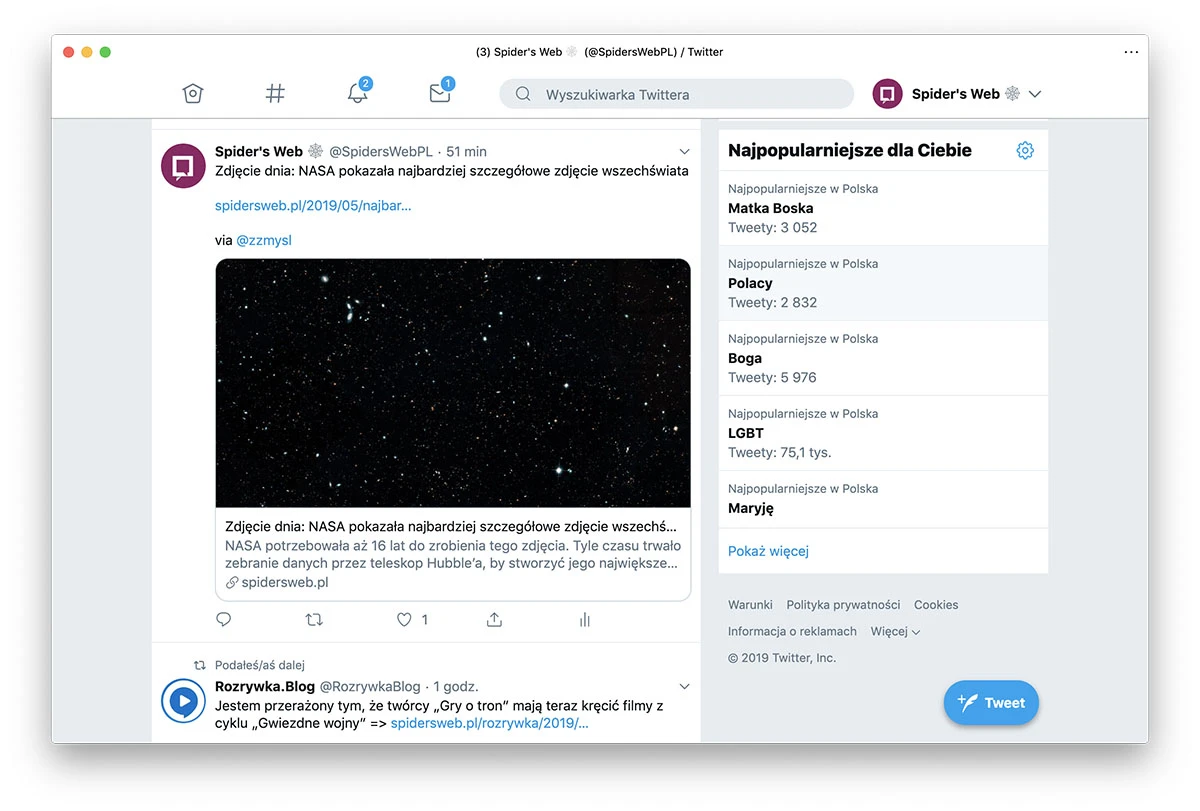Open the Explore hashtag icon
The height and width of the screenshot is (811, 1200).
pos(275,94)
